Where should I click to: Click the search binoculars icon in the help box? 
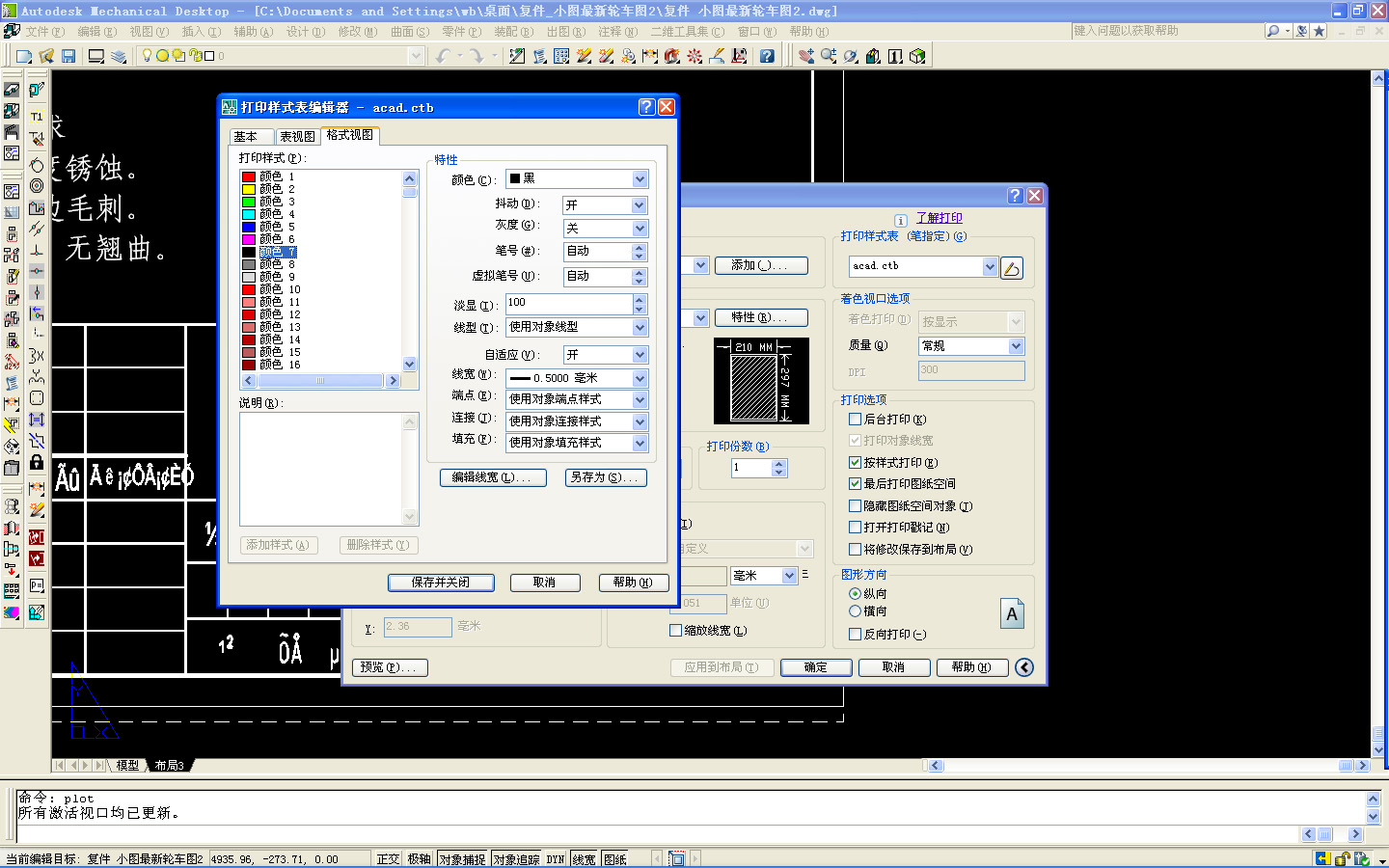[1273, 31]
